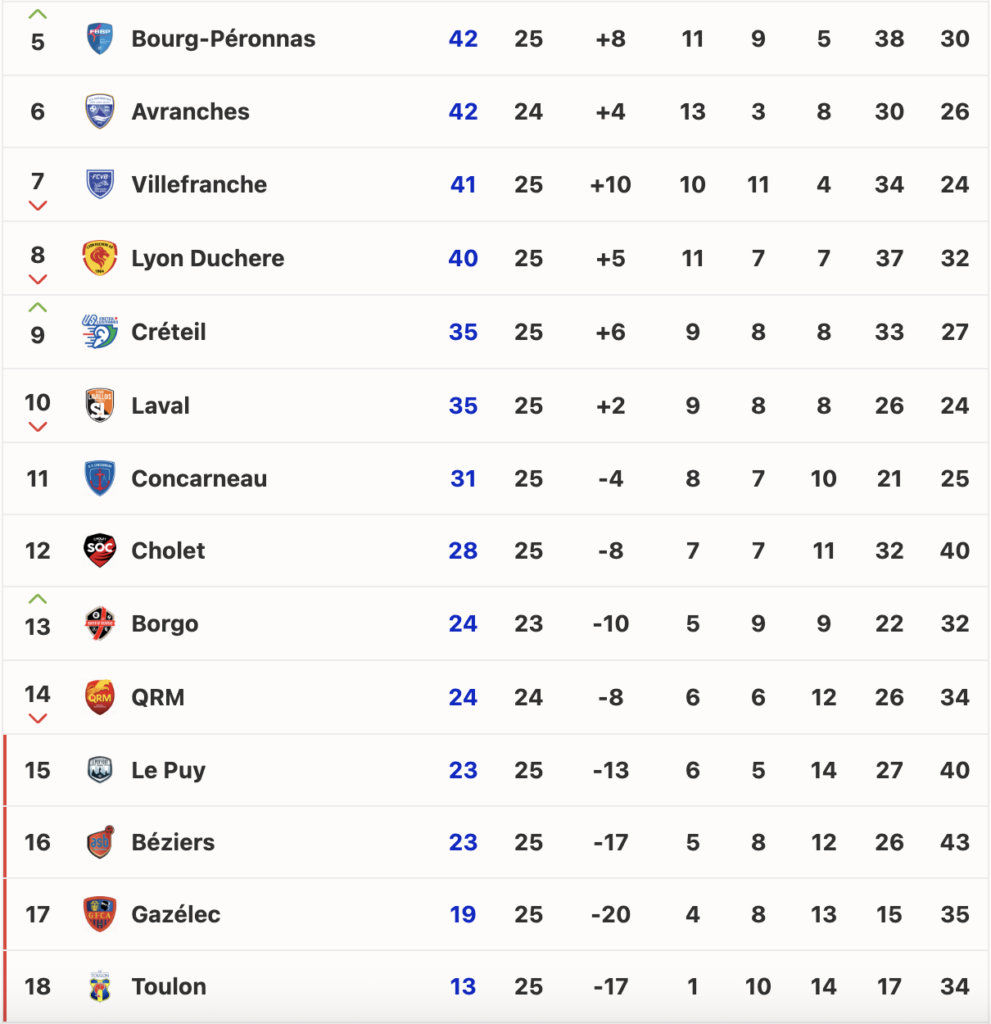
Task: Click the Gazélec club crest icon
Action: 100,914
